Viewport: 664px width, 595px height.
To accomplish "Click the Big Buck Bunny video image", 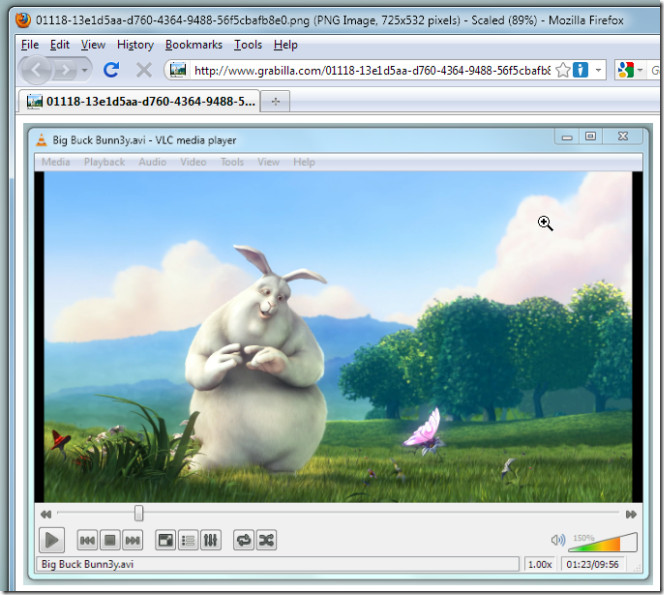I will point(338,337).
